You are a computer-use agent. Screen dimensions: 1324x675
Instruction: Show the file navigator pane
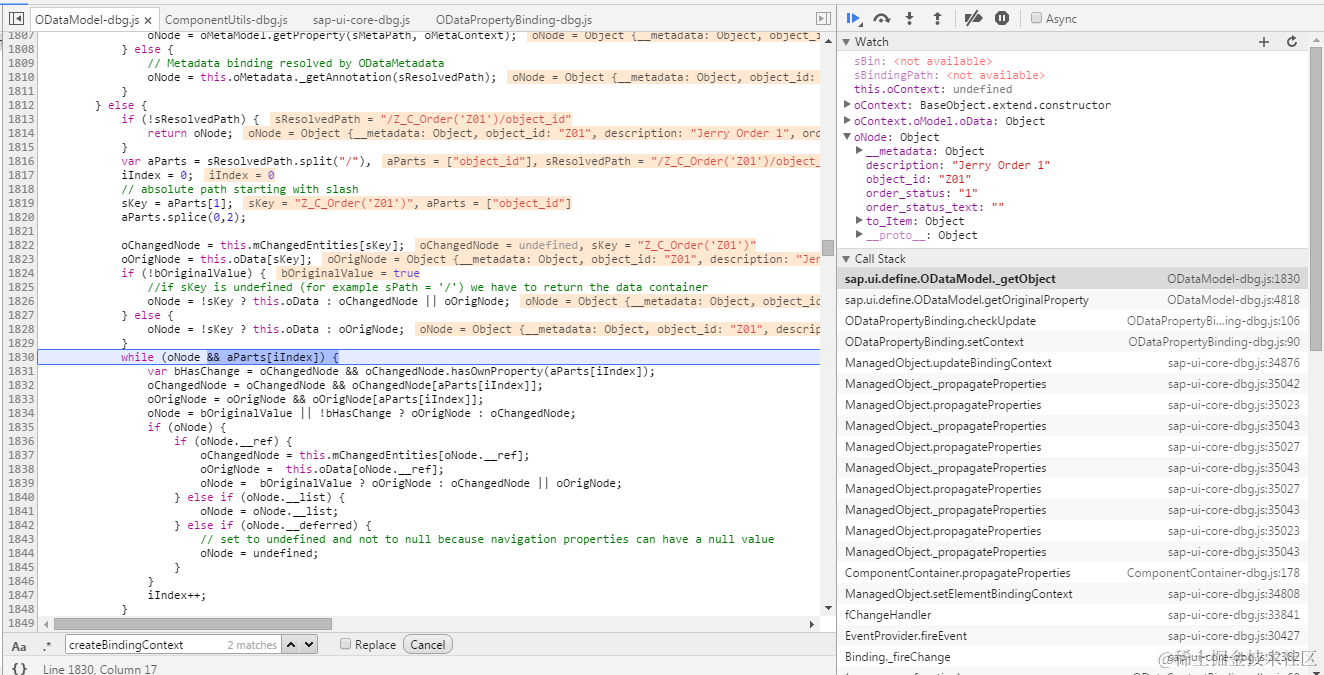[x=17, y=19]
